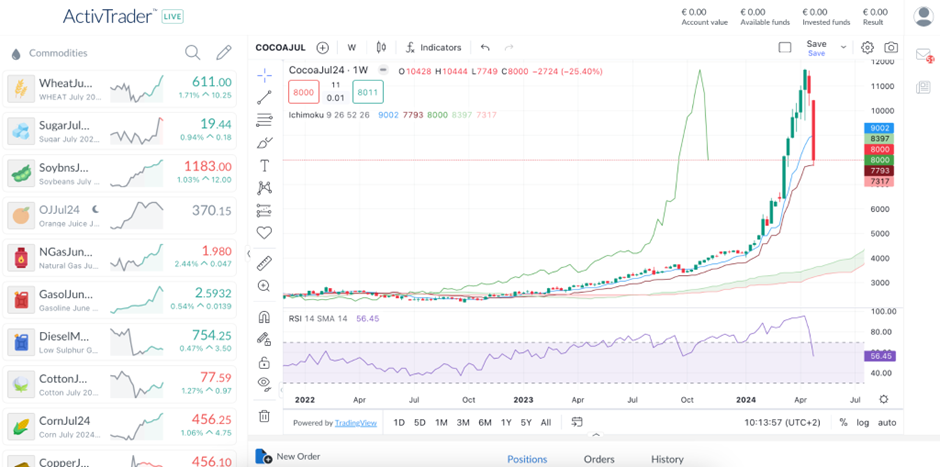This screenshot has width=940, height=467.
Task: Switch to the History tab
Action: 667,459
